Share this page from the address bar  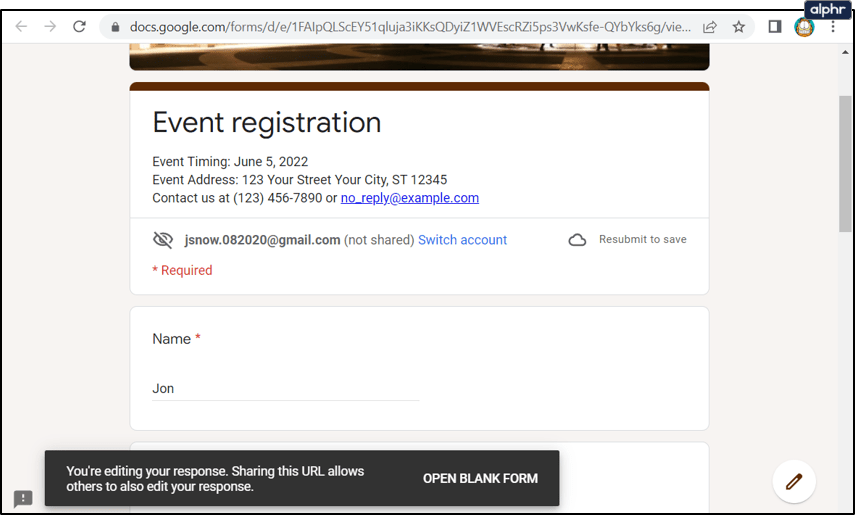709,27
